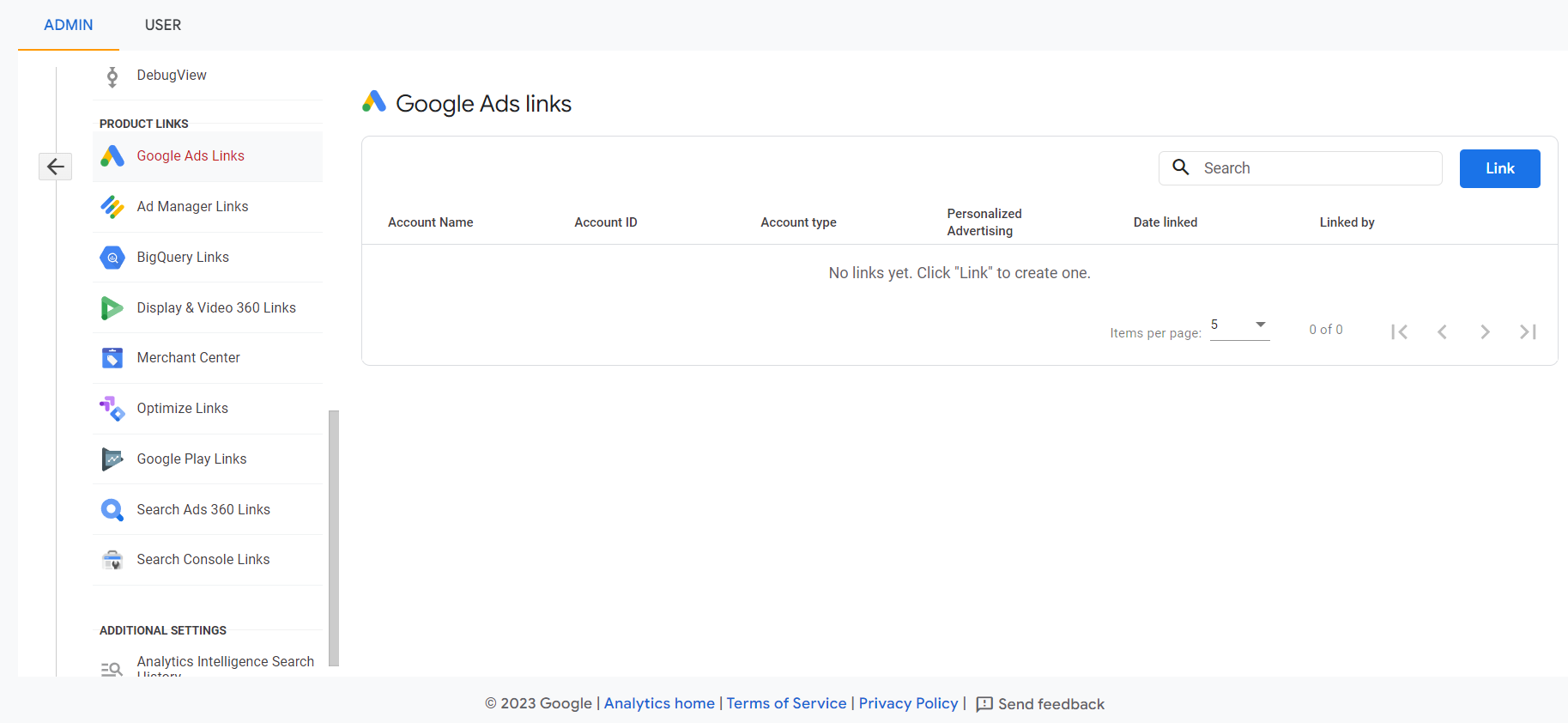Click the Analytics Intelligence Search History icon
The height and width of the screenshot is (723, 1568).
(x=112, y=669)
